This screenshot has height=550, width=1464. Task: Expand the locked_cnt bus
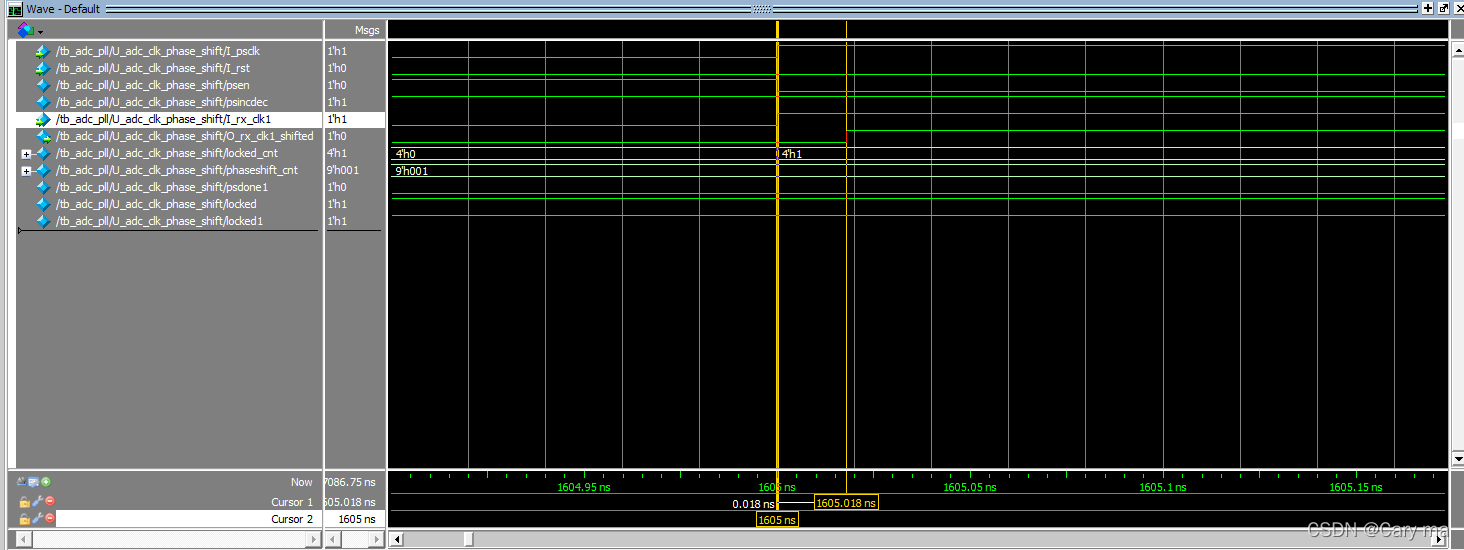pos(26,154)
